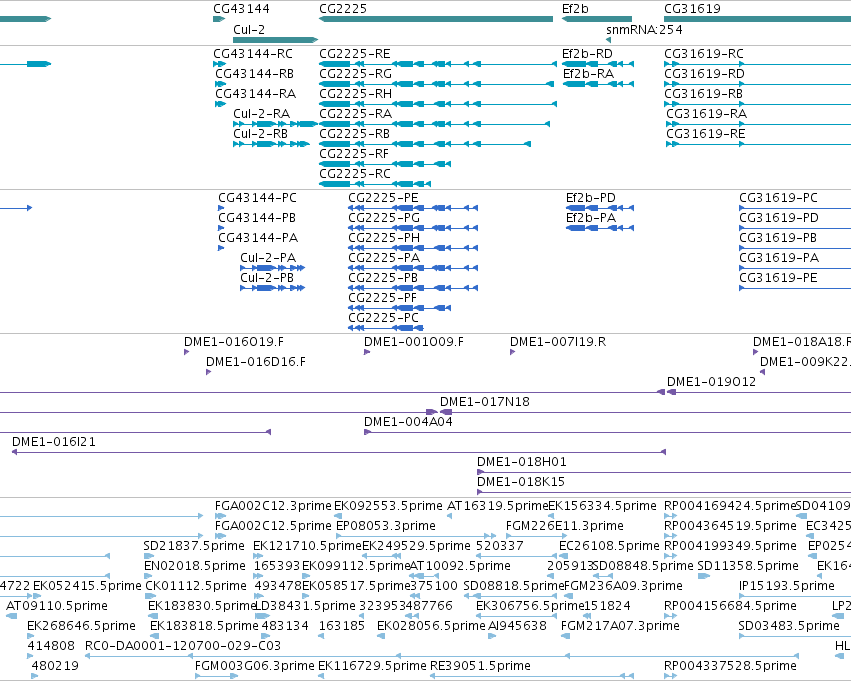851x681 pixels.
Task: Click EST FGM226E11.3prime
Action: [564, 526]
